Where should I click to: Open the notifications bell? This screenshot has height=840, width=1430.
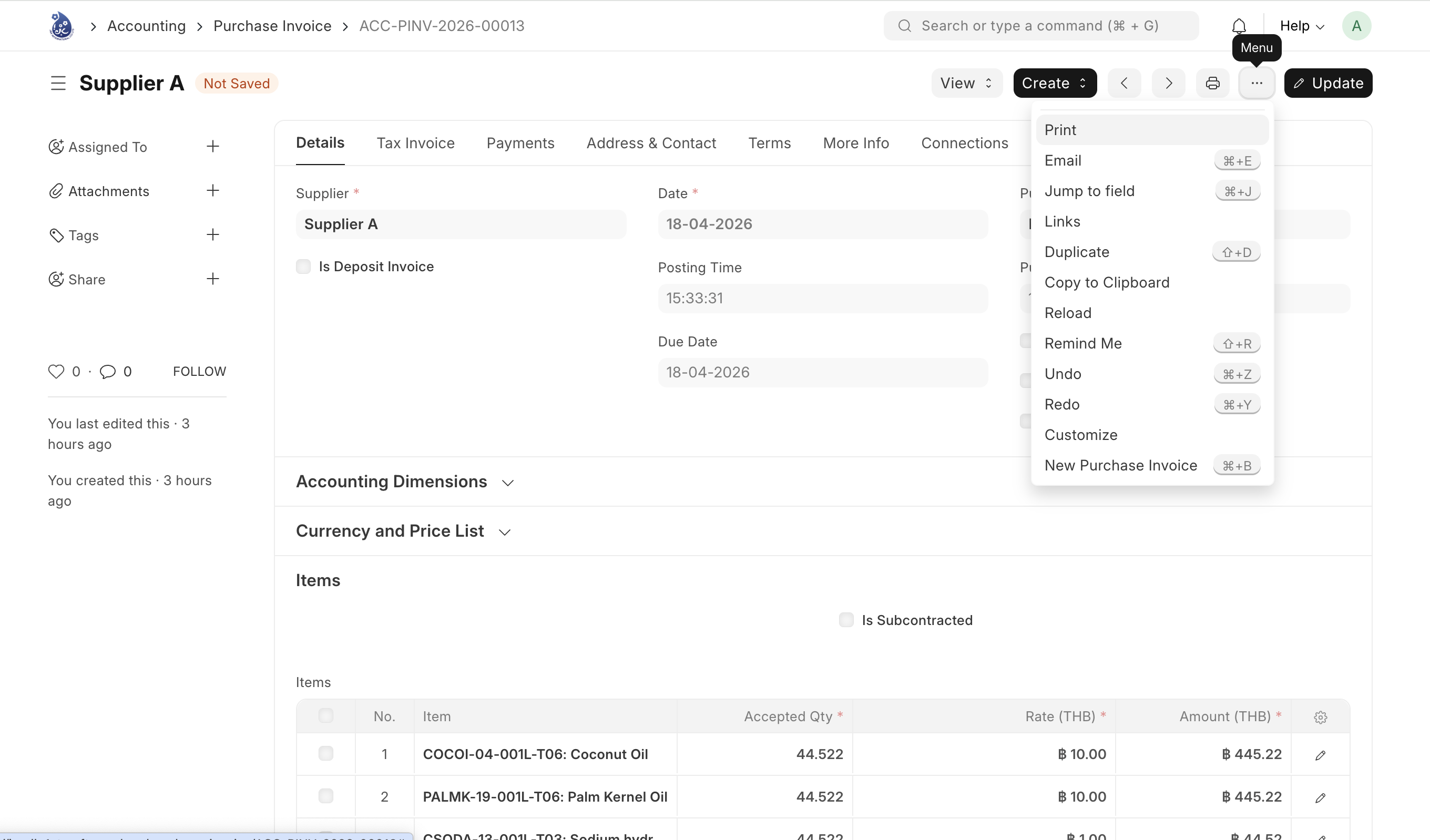[1239, 26]
